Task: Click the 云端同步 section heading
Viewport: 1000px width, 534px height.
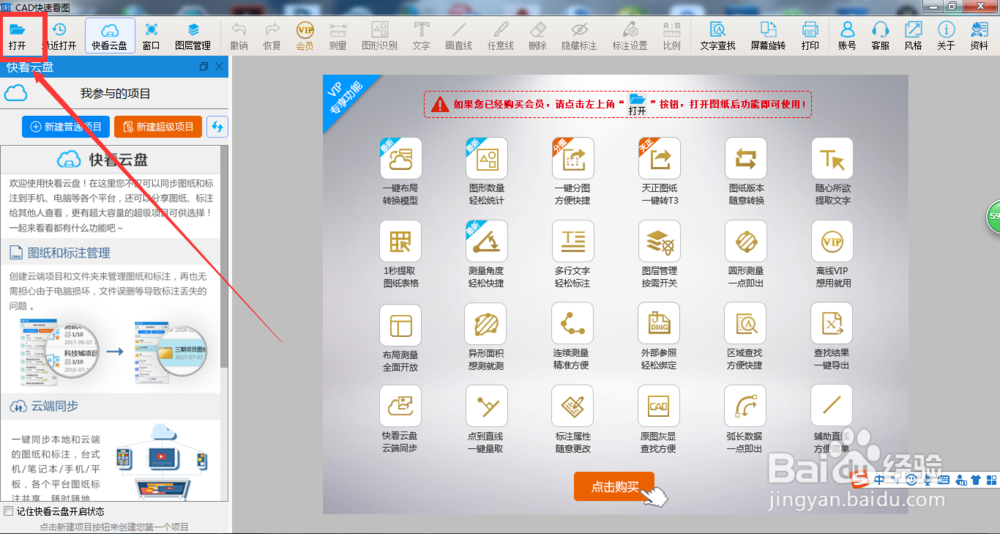Action: click(55, 406)
